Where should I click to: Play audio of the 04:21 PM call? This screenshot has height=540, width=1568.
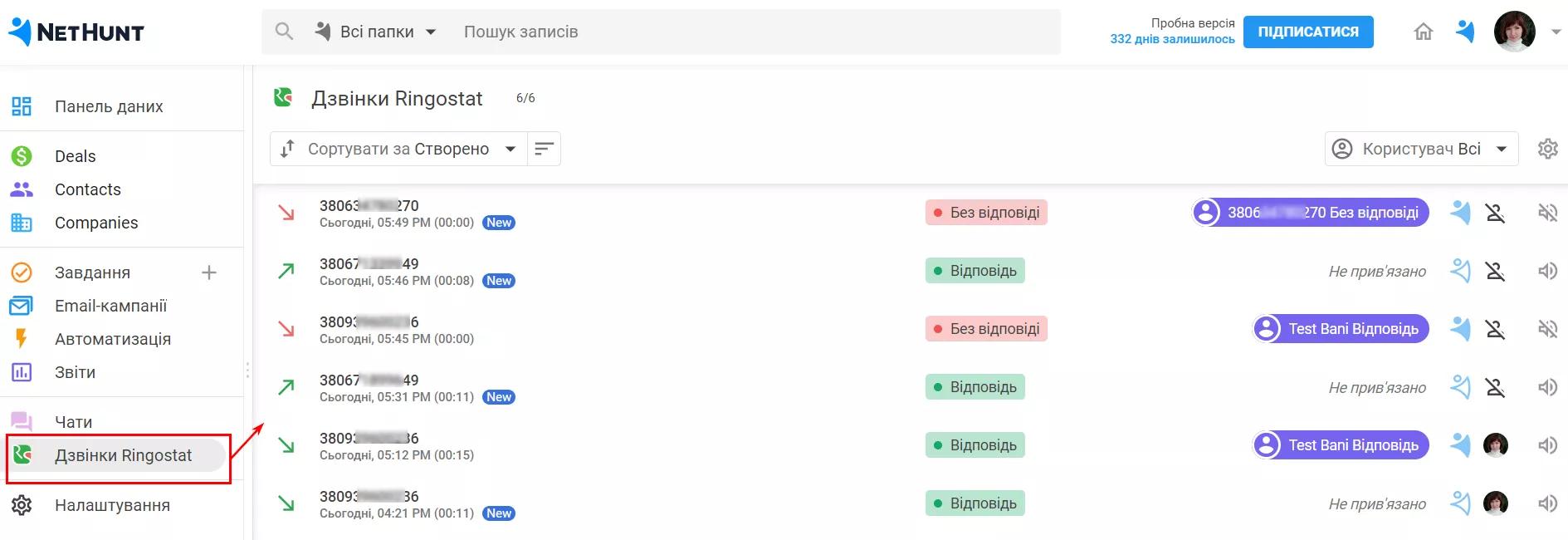pyautogui.click(x=1547, y=503)
